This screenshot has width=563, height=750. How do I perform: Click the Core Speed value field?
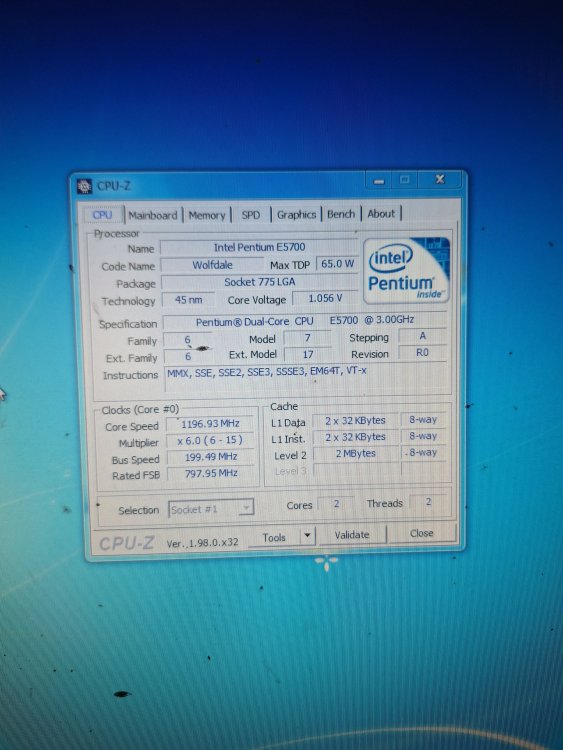pyautogui.click(x=210, y=424)
